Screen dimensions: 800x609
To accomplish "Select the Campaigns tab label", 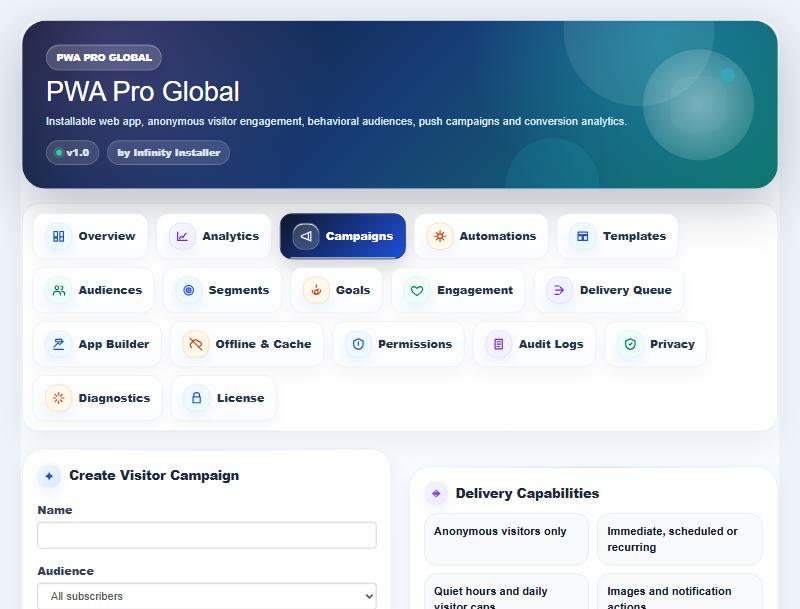I will [x=359, y=236].
